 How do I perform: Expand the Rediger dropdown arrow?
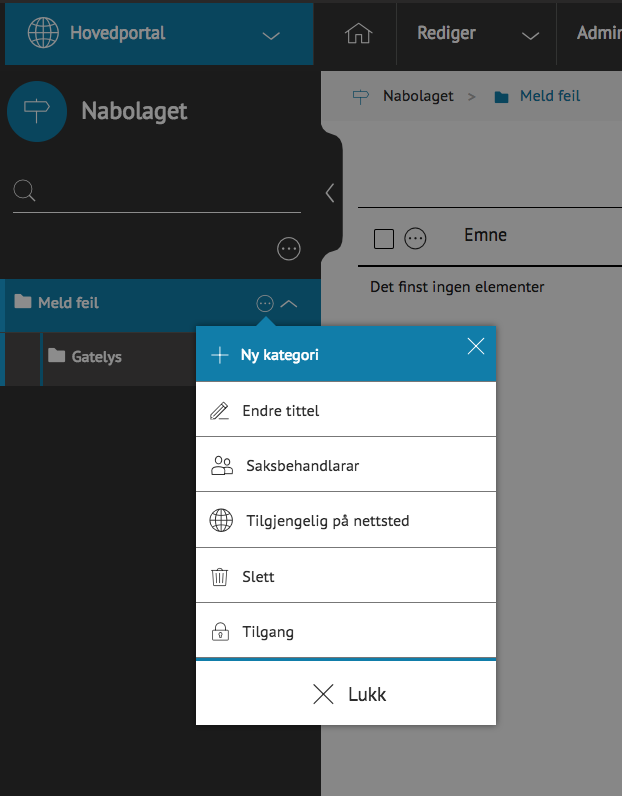tap(530, 36)
